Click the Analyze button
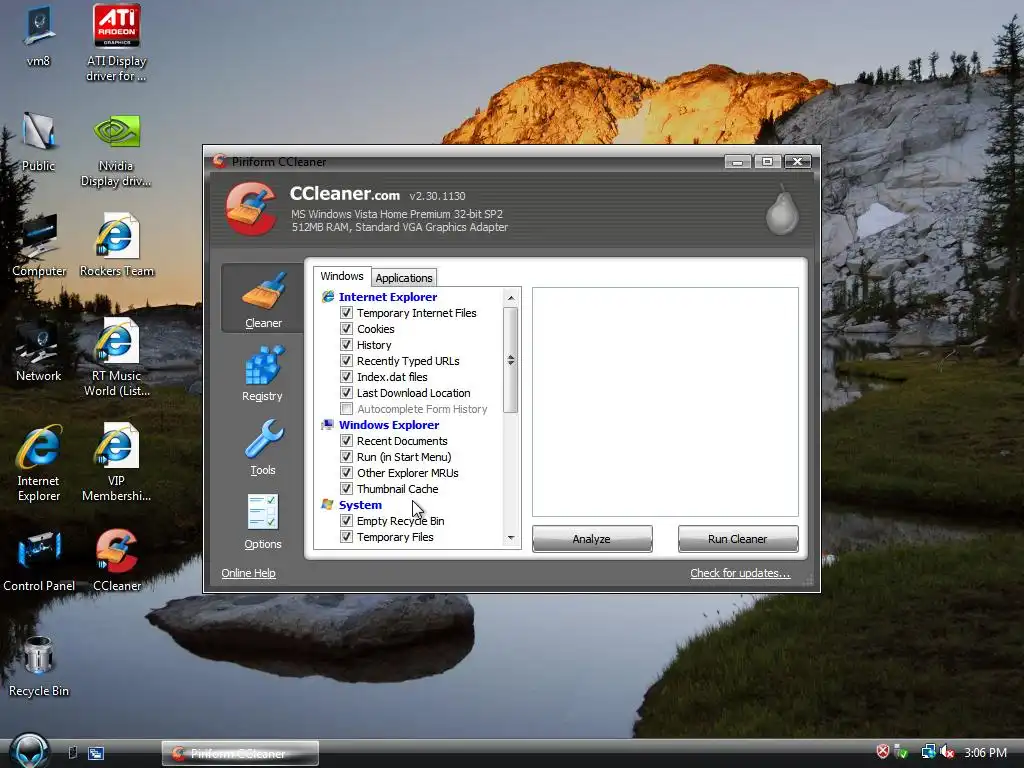Screen dimensions: 1024x768 pos(592,539)
